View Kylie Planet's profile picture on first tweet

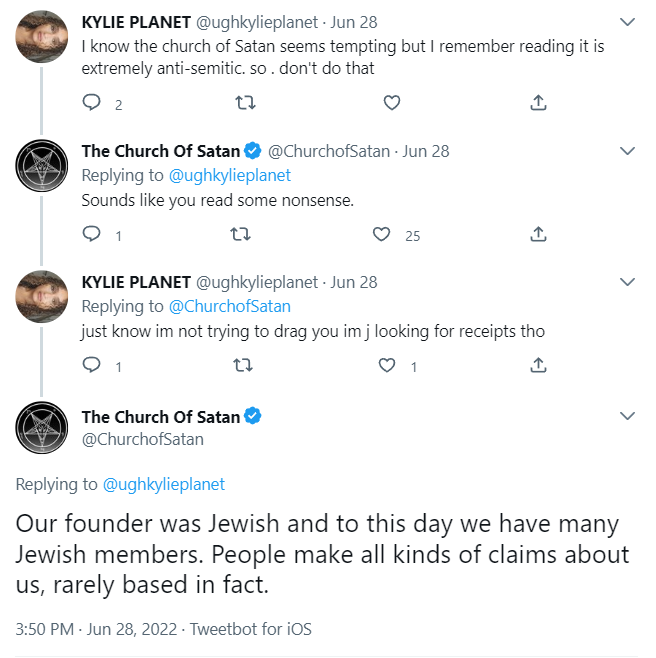[x=41, y=37]
